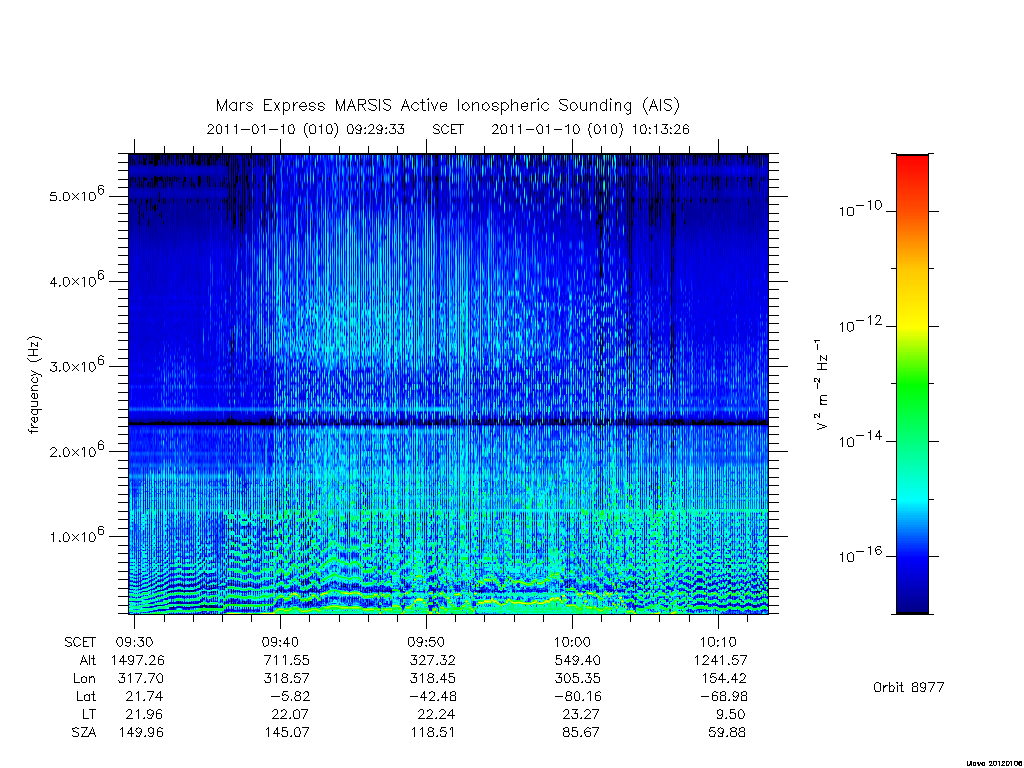Click the 2.0×10^6 frequency tick label

point(76,449)
